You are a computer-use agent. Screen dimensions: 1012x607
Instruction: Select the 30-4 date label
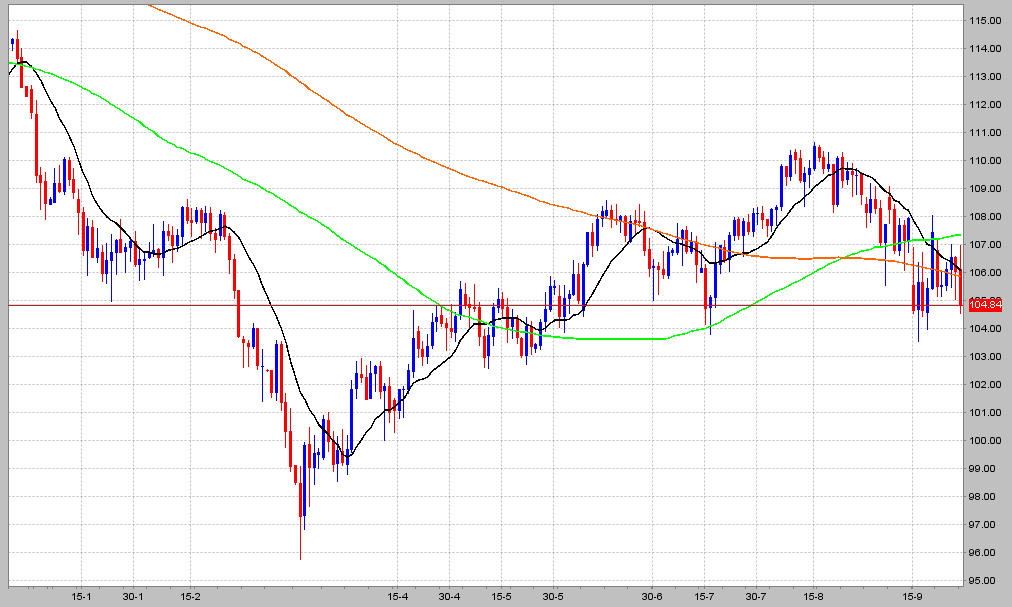click(x=450, y=597)
